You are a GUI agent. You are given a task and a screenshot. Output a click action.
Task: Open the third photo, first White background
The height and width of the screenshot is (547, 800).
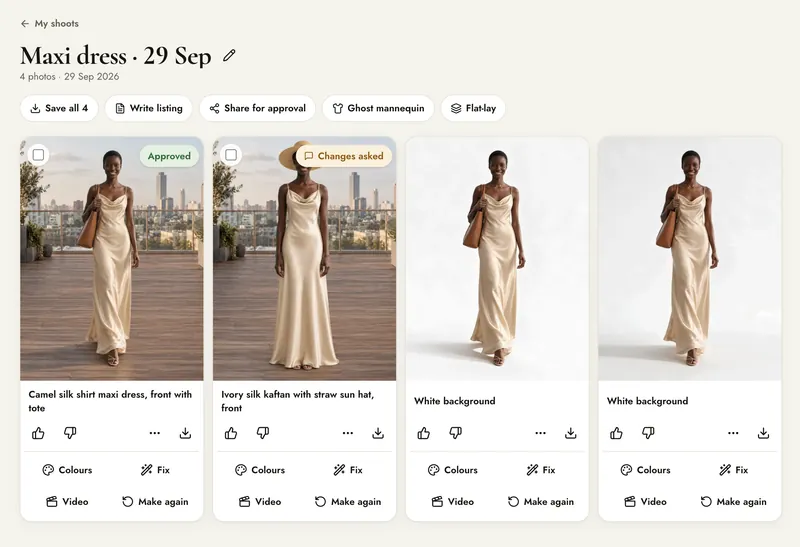point(497,258)
